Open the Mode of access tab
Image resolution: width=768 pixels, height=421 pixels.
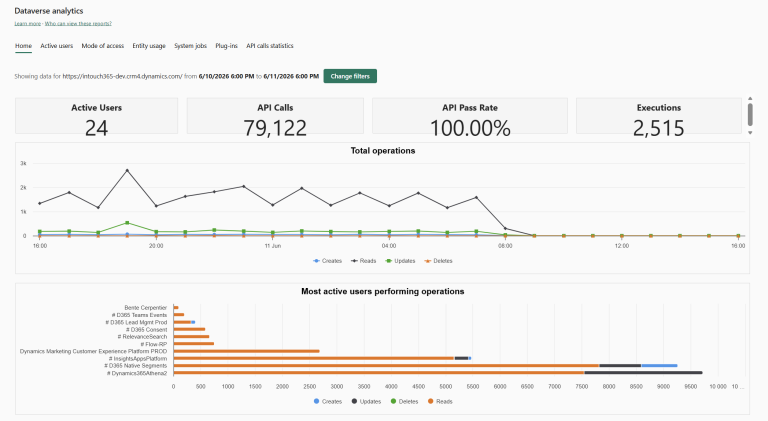(x=102, y=46)
